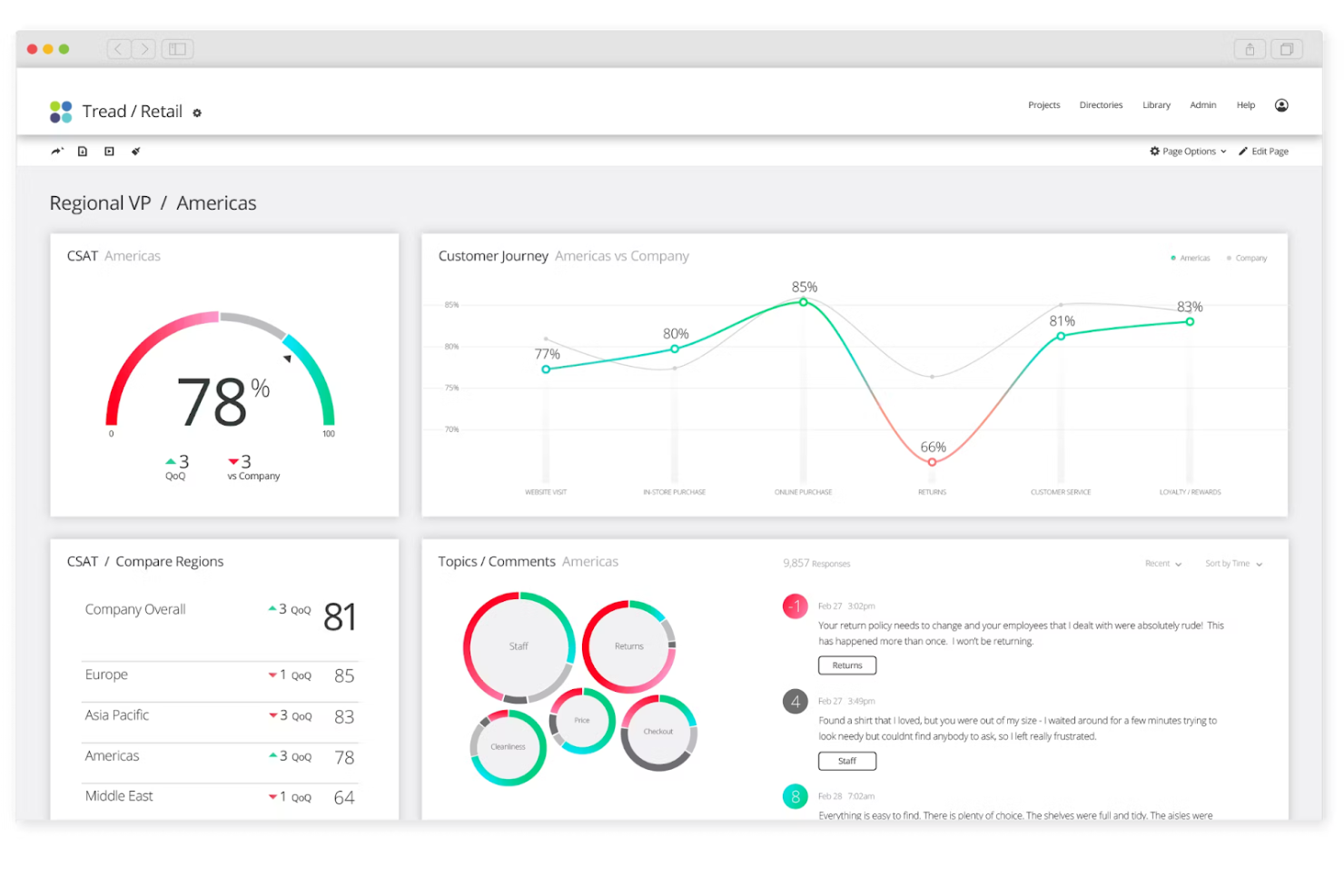This screenshot has height=896, width=1344.
Task: Click the Returns tag button under the comment
Action: 846,665
